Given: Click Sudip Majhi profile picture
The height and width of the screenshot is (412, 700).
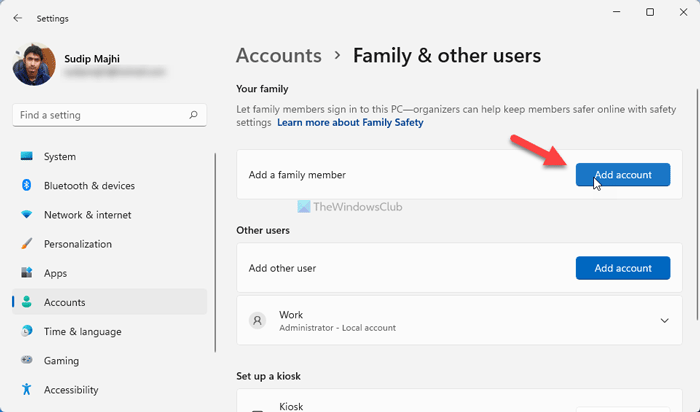Looking at the screenshot, I should point(34,64).
